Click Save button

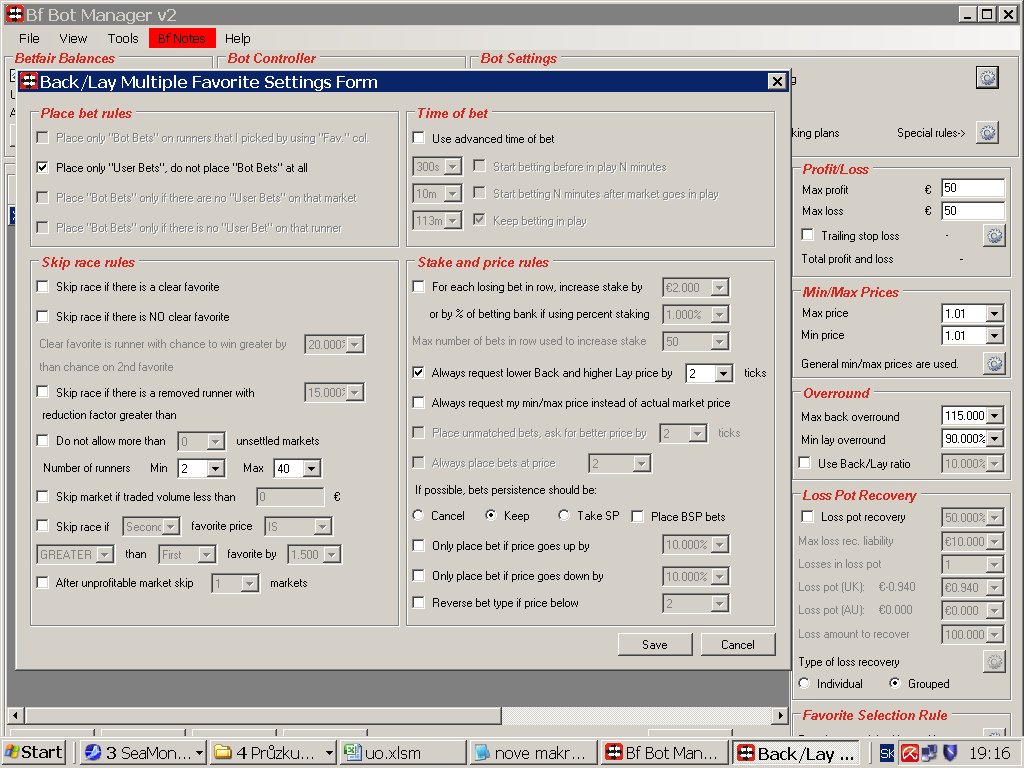pyautogui.click(x=654, y=645)
